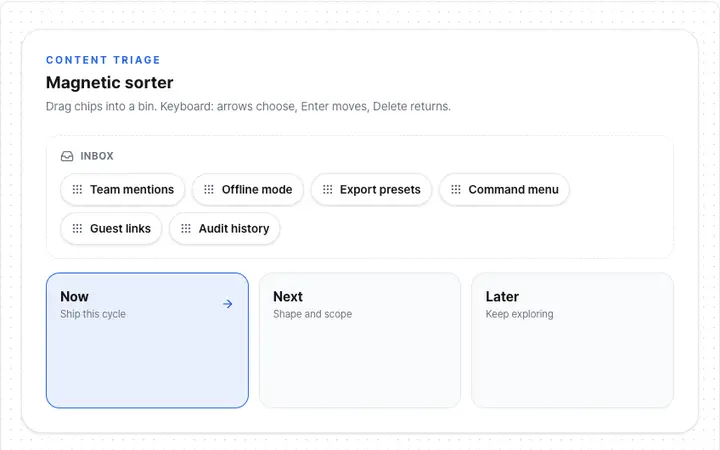Click the inbox tray icon
Screen dimensions: 720x450
coord(67,156)
